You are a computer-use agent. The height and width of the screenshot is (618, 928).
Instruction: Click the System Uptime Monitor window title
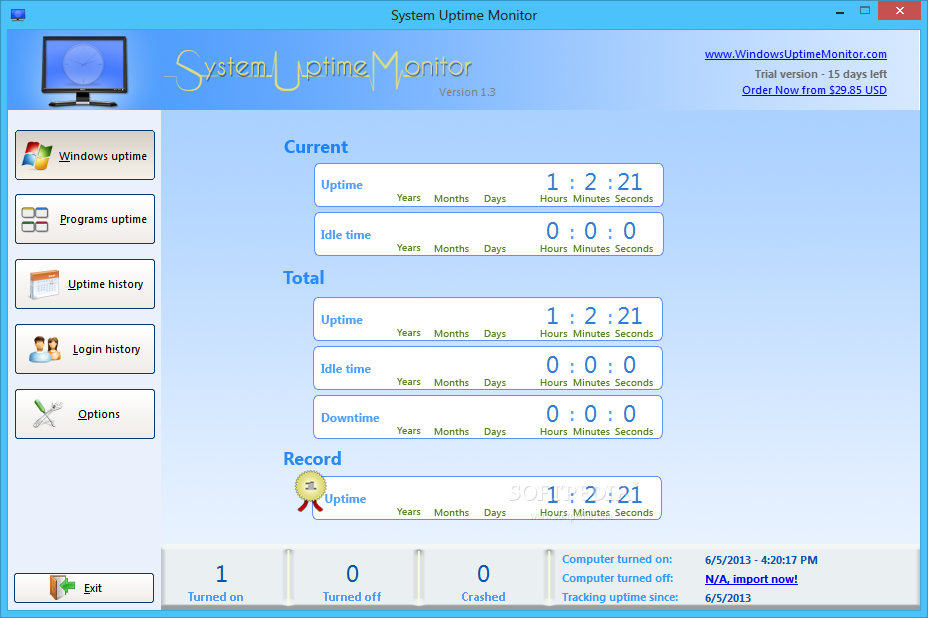pyautogui.click(x=464, y=15)
